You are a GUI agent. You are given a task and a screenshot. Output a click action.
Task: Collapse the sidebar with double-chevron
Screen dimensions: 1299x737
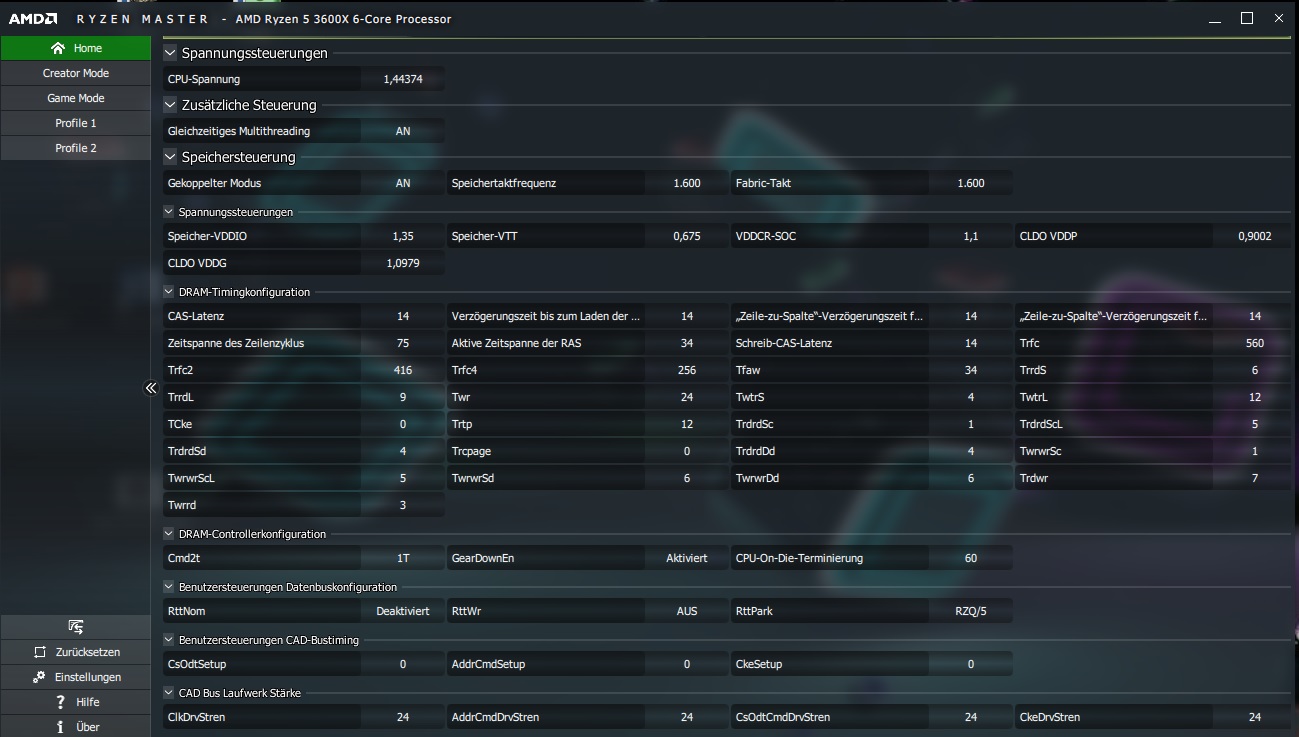click(x=151, y=388)
